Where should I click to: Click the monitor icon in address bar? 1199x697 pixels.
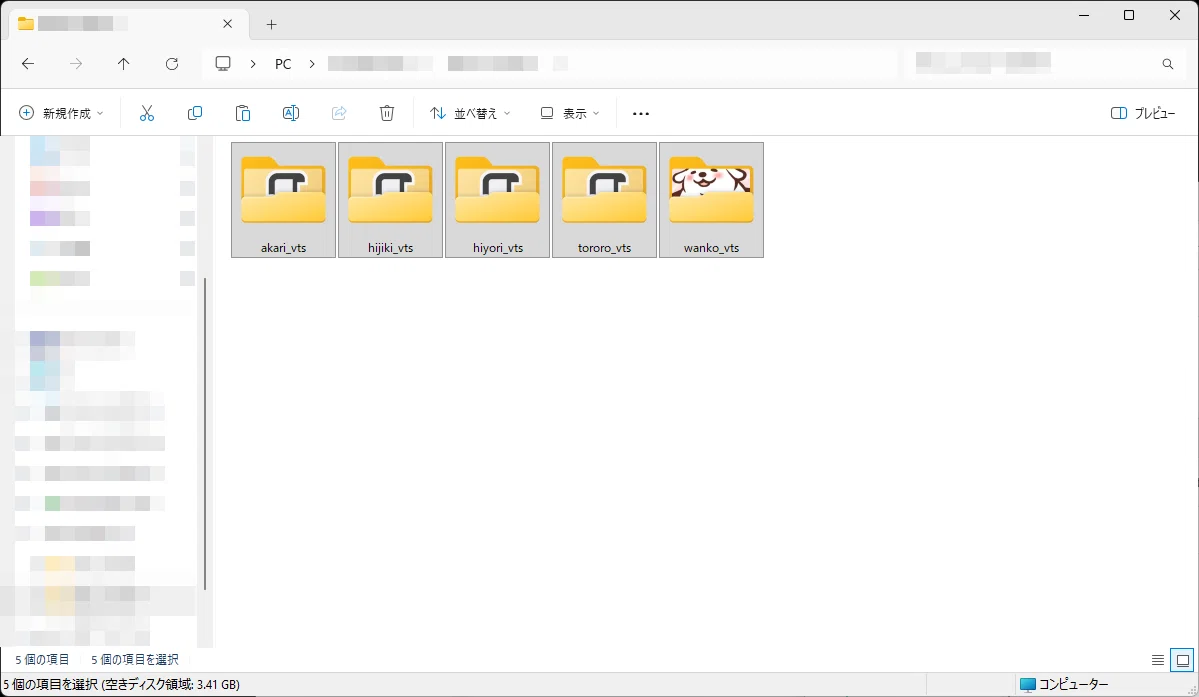[223, 63]
